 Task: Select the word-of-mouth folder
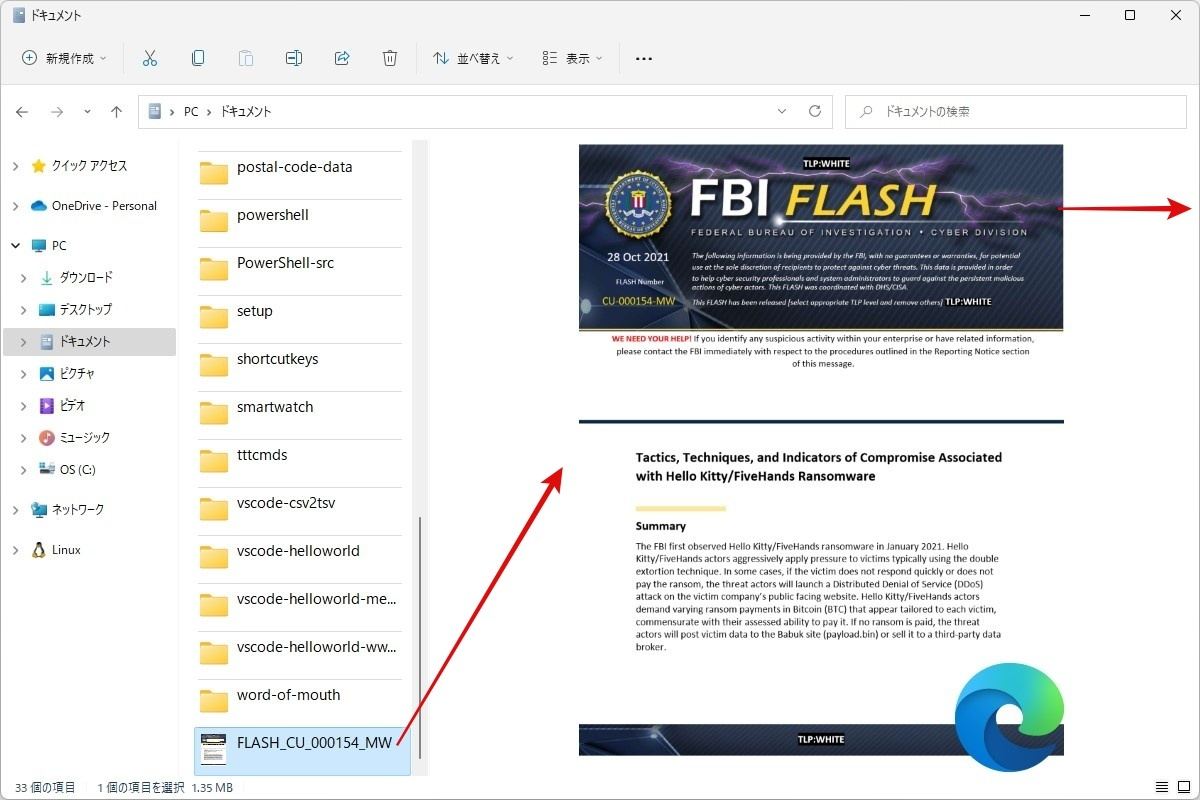click(x=299, y=700)
